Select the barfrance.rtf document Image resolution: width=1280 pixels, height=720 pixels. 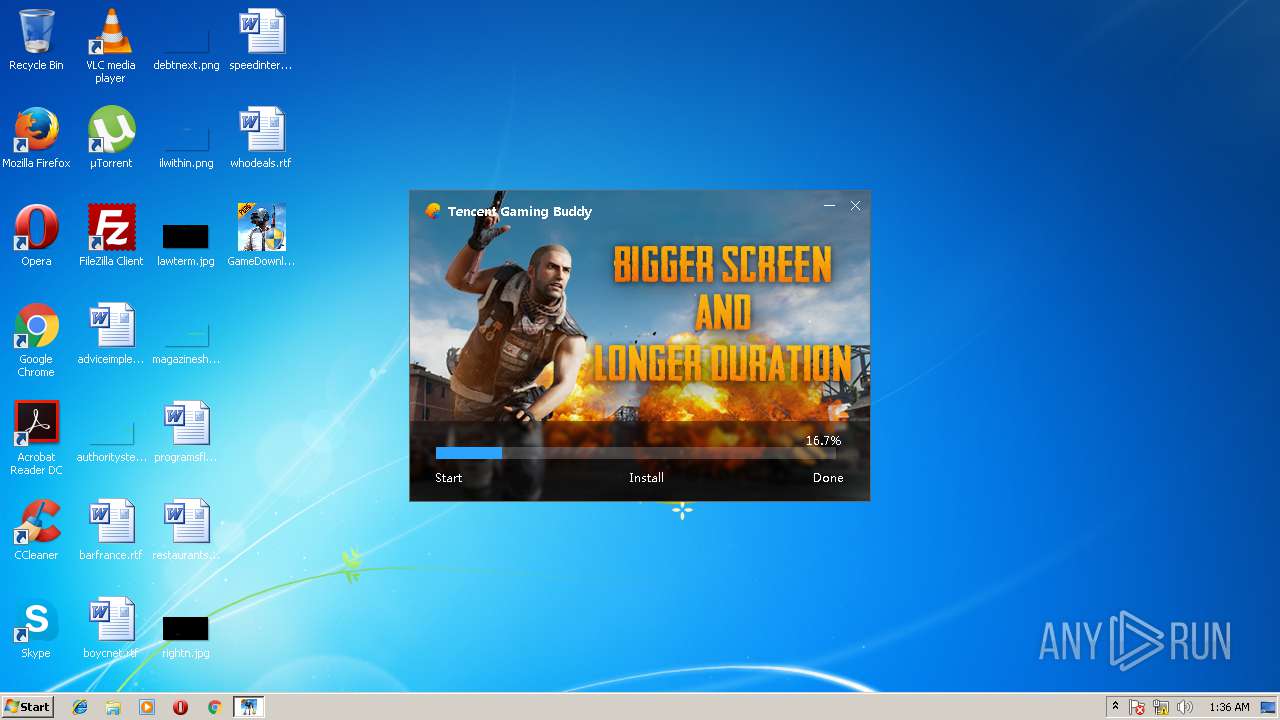click(110, 530)
